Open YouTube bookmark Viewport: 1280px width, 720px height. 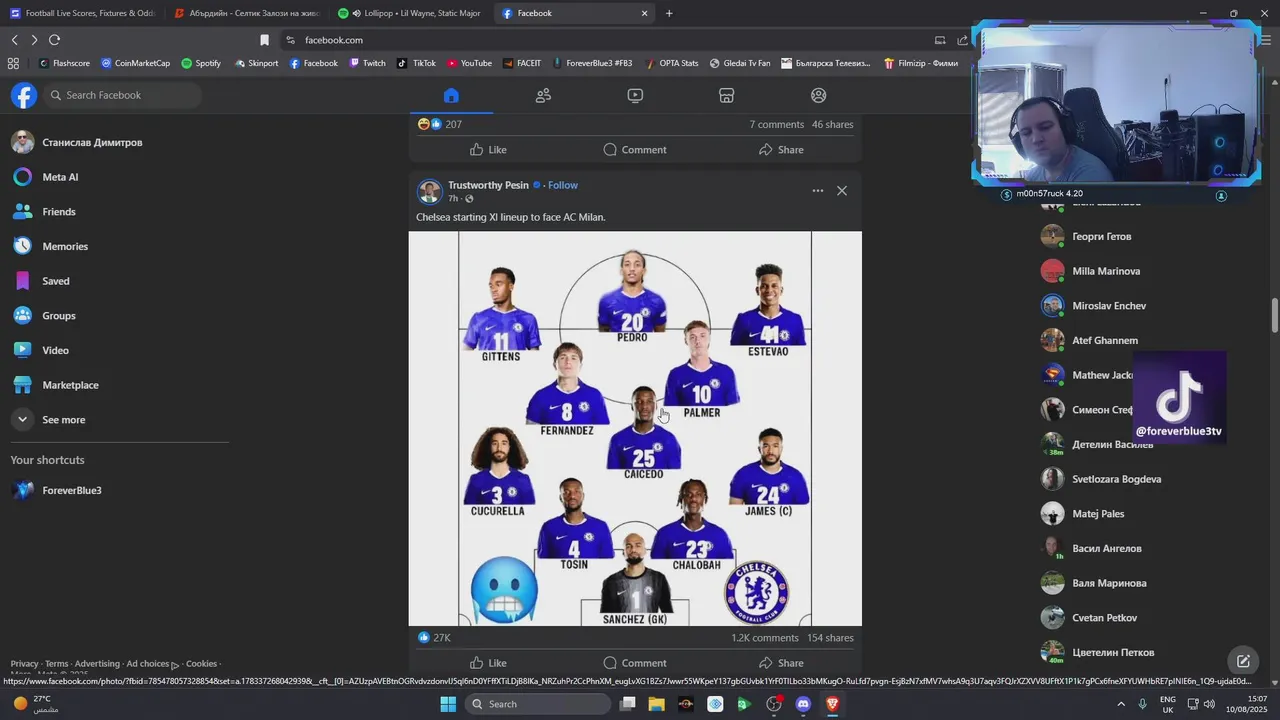click(x=469, y=63)
